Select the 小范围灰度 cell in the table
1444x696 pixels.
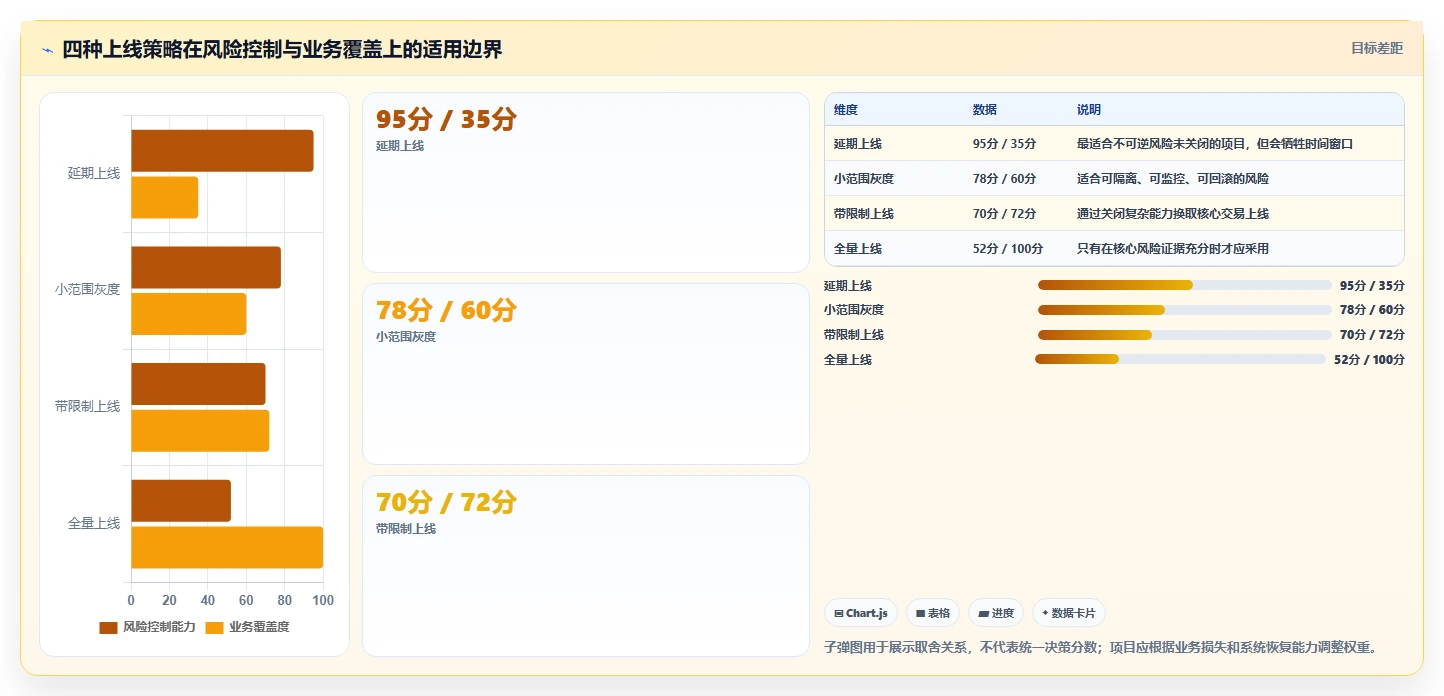(864, 179)
